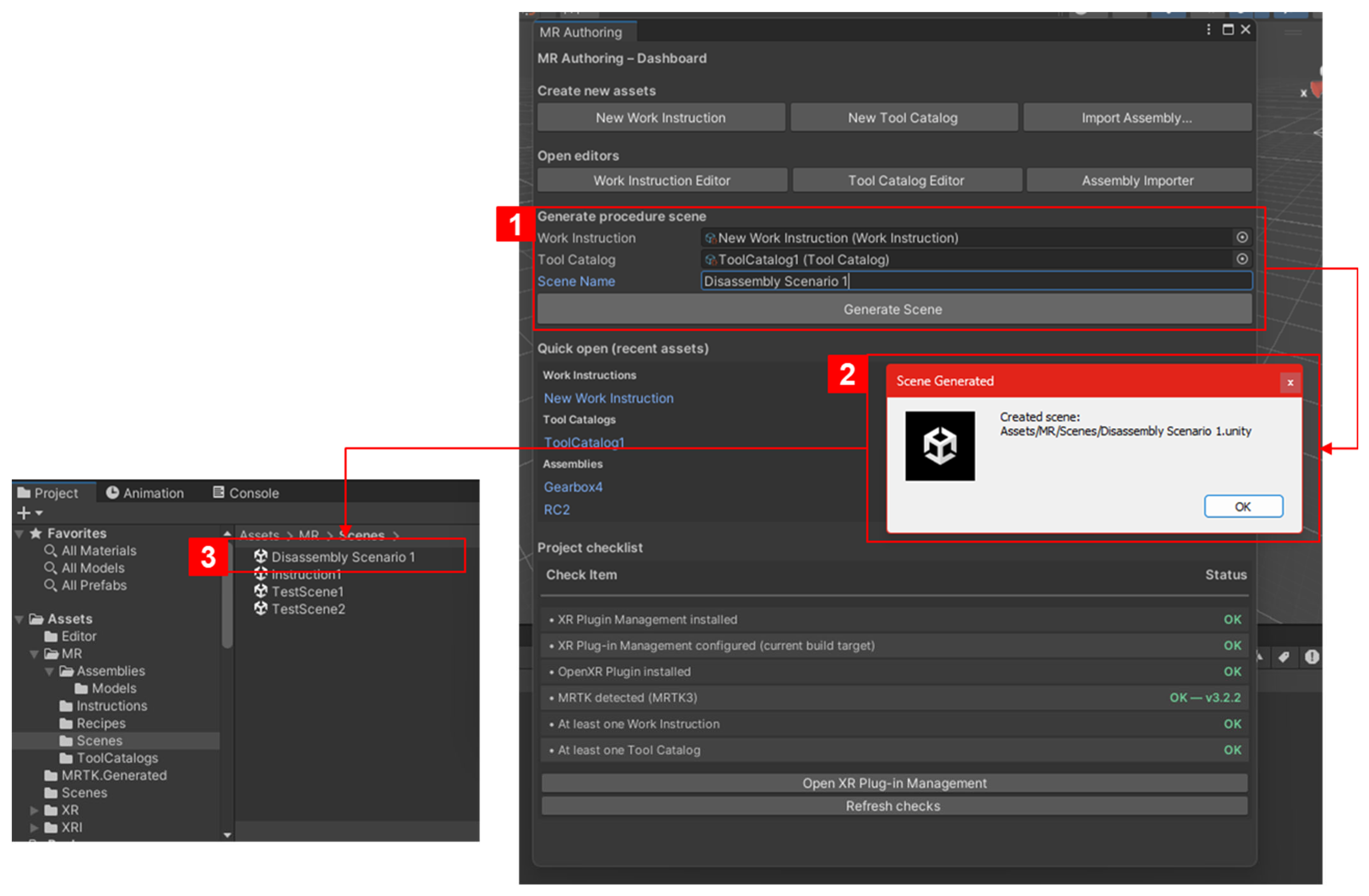The image size is (1369, 896).
Task: Expand the XRI folder node
Action: click(34, 828)
